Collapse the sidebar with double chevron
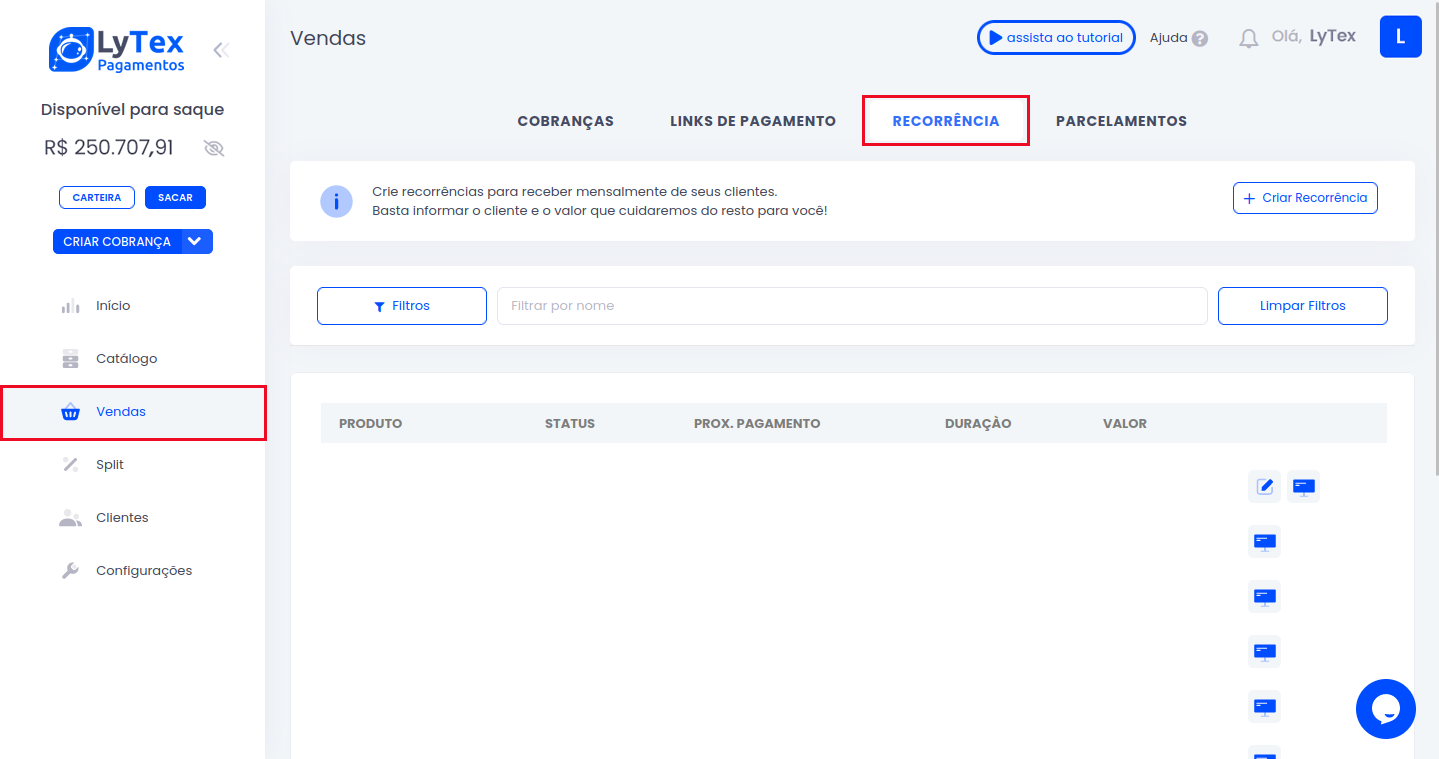1439x759 pixels. (221, 50)
